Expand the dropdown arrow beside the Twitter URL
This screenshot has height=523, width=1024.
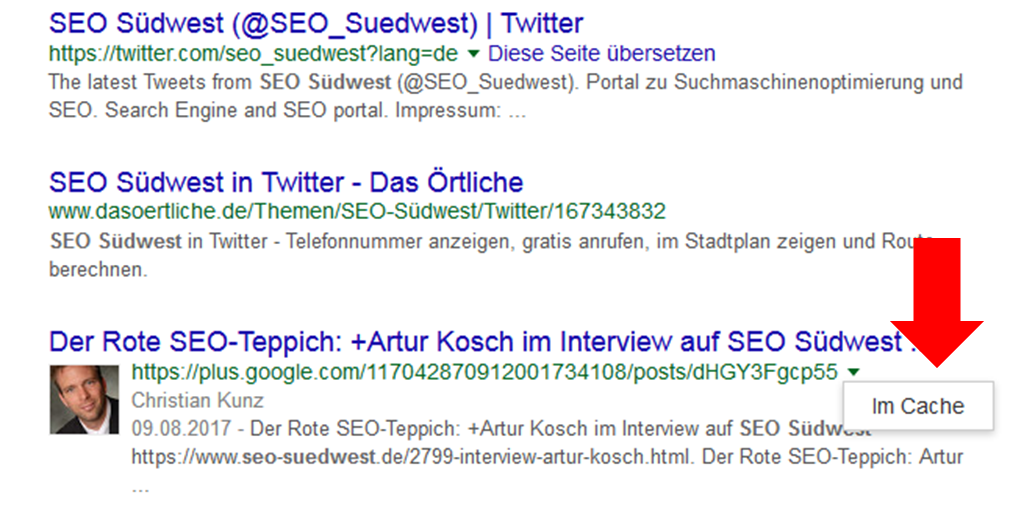pyautogui.click(x=474, y=53)
